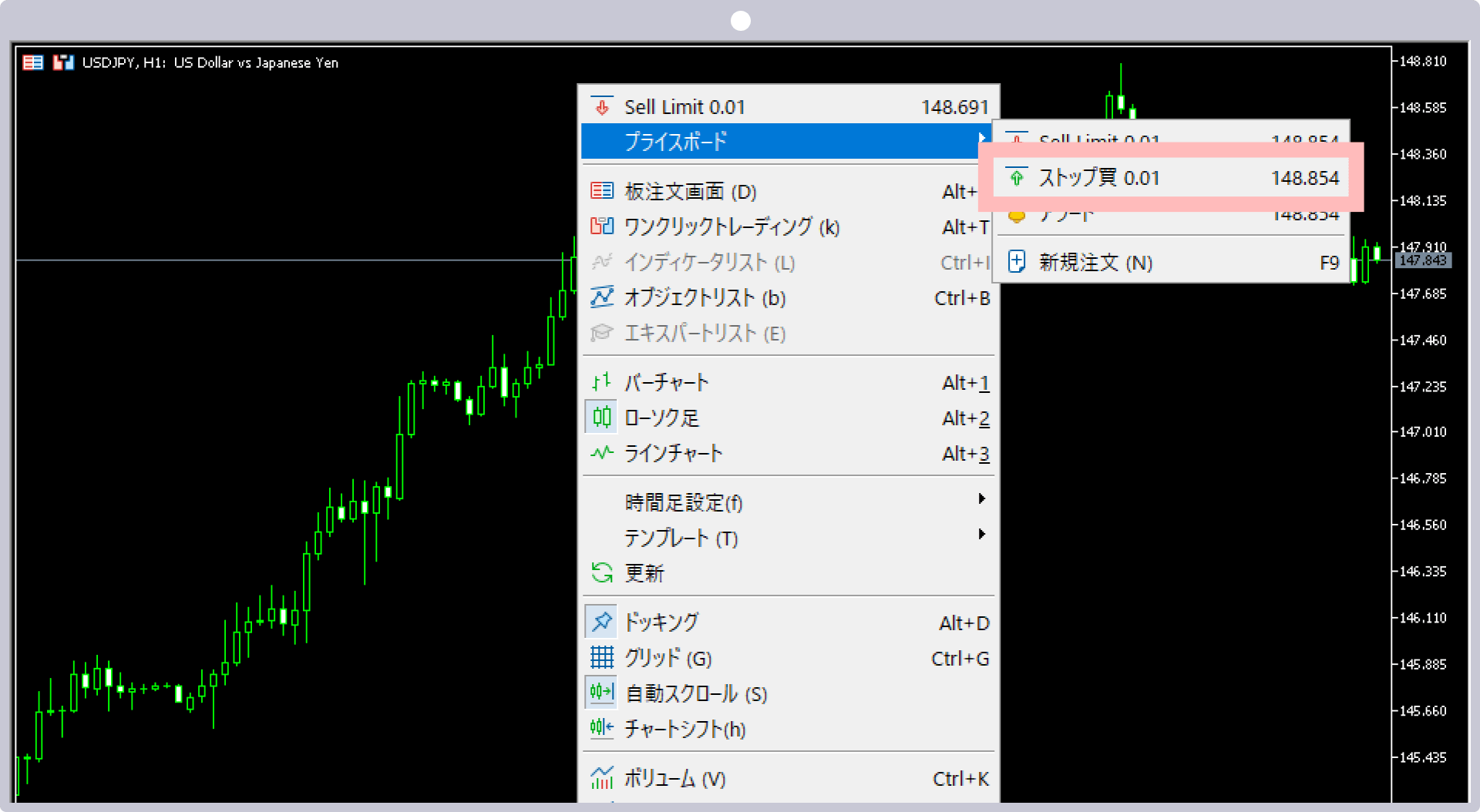The width and height of the screenshot is (1480, 812).
Task: Toggle ローソク足 candlestick chart mode
Action: click(x=789, y=418)
